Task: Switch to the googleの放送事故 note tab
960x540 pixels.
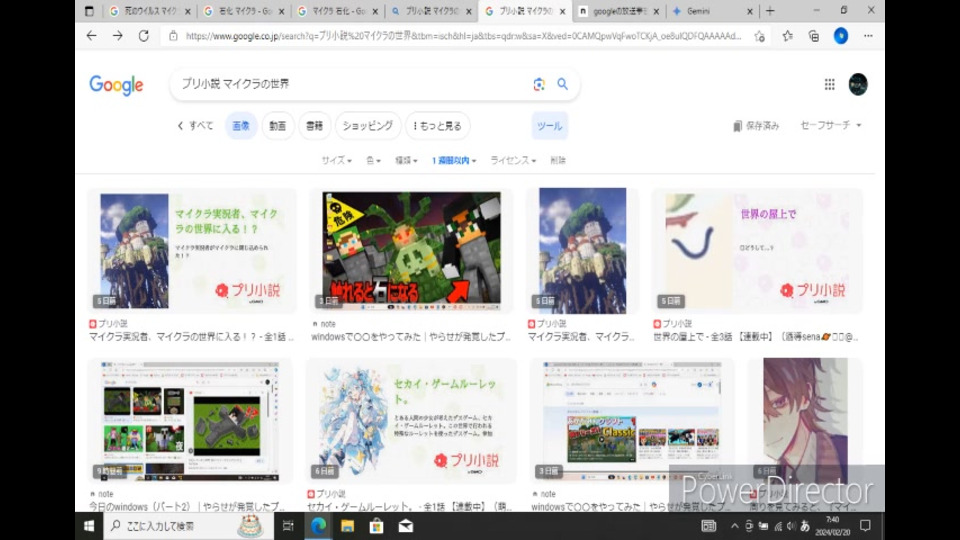Action: [618, 11]
